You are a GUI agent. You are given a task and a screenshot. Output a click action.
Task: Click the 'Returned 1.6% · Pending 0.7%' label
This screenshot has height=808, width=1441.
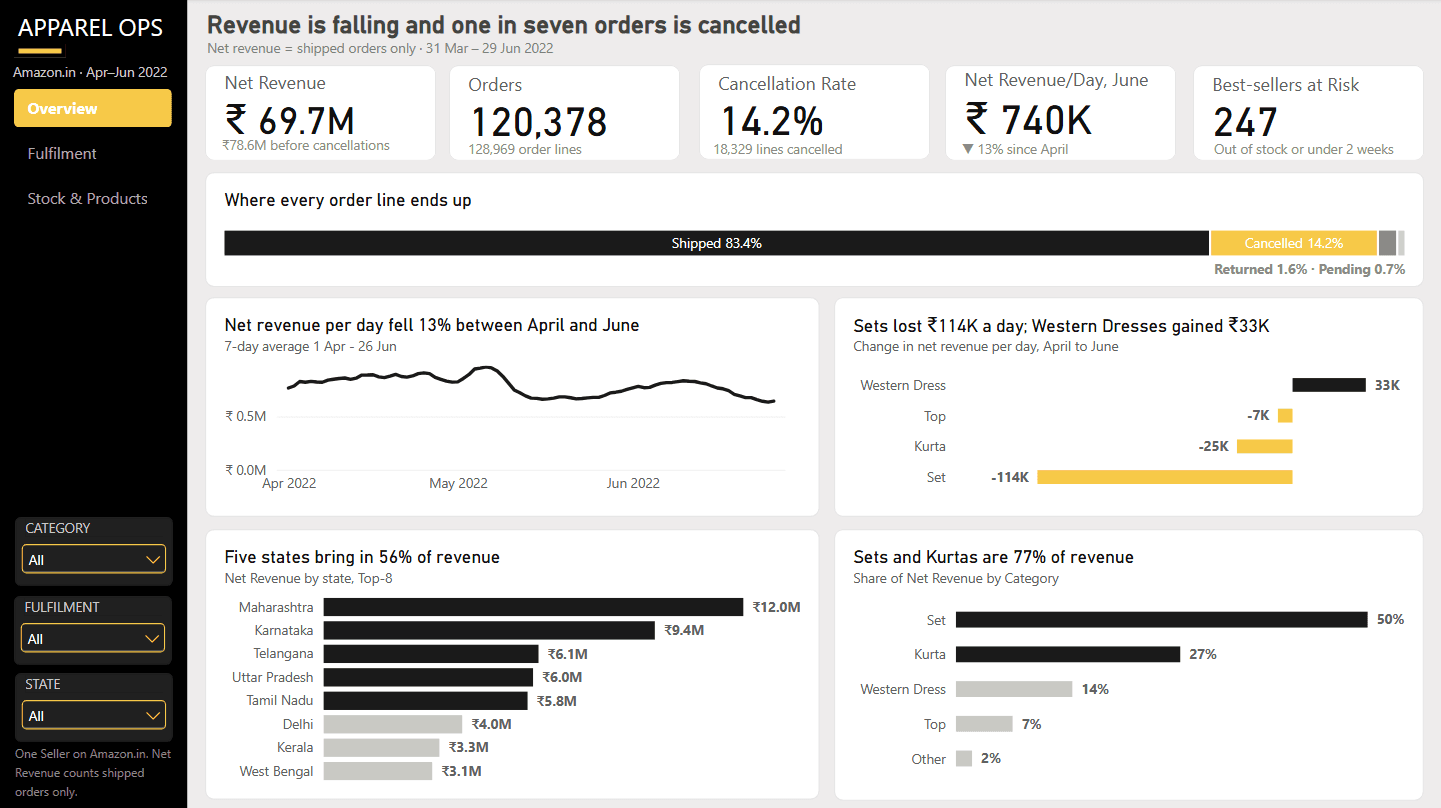pyautogui.click(x=1309, y=269)
